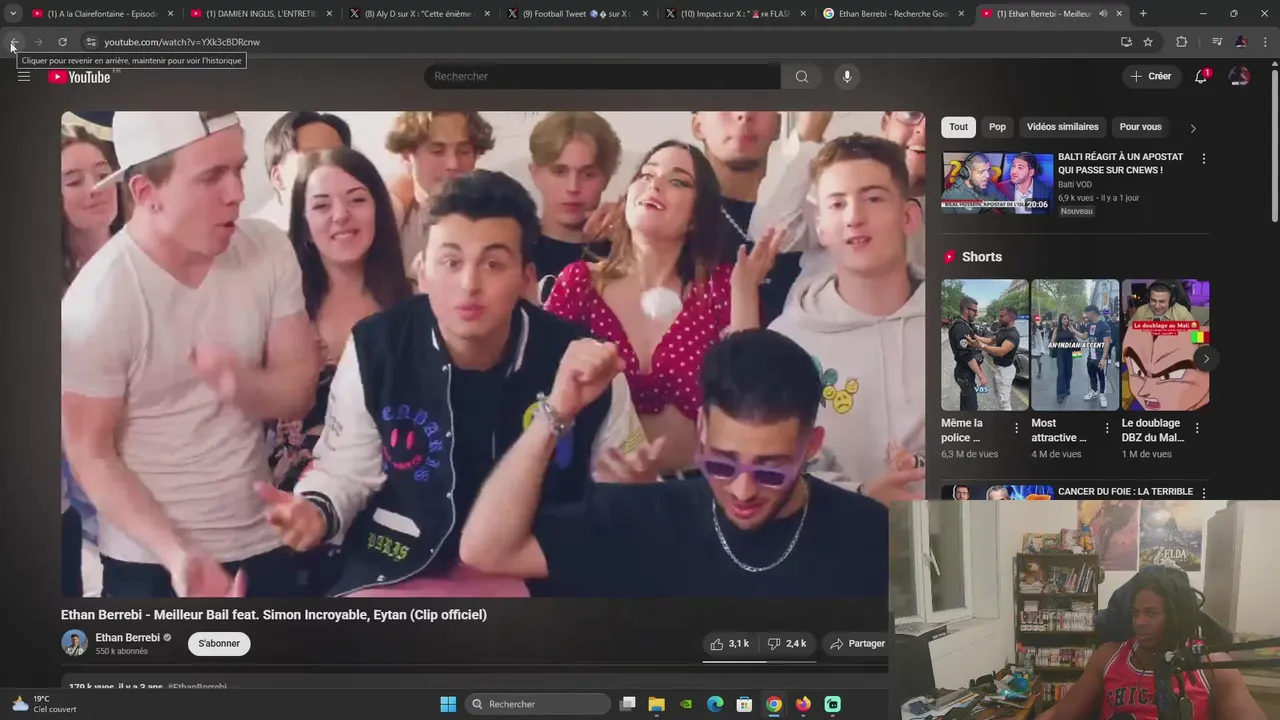
Task: Click the Partager share button
Action: tap(857, 644)
